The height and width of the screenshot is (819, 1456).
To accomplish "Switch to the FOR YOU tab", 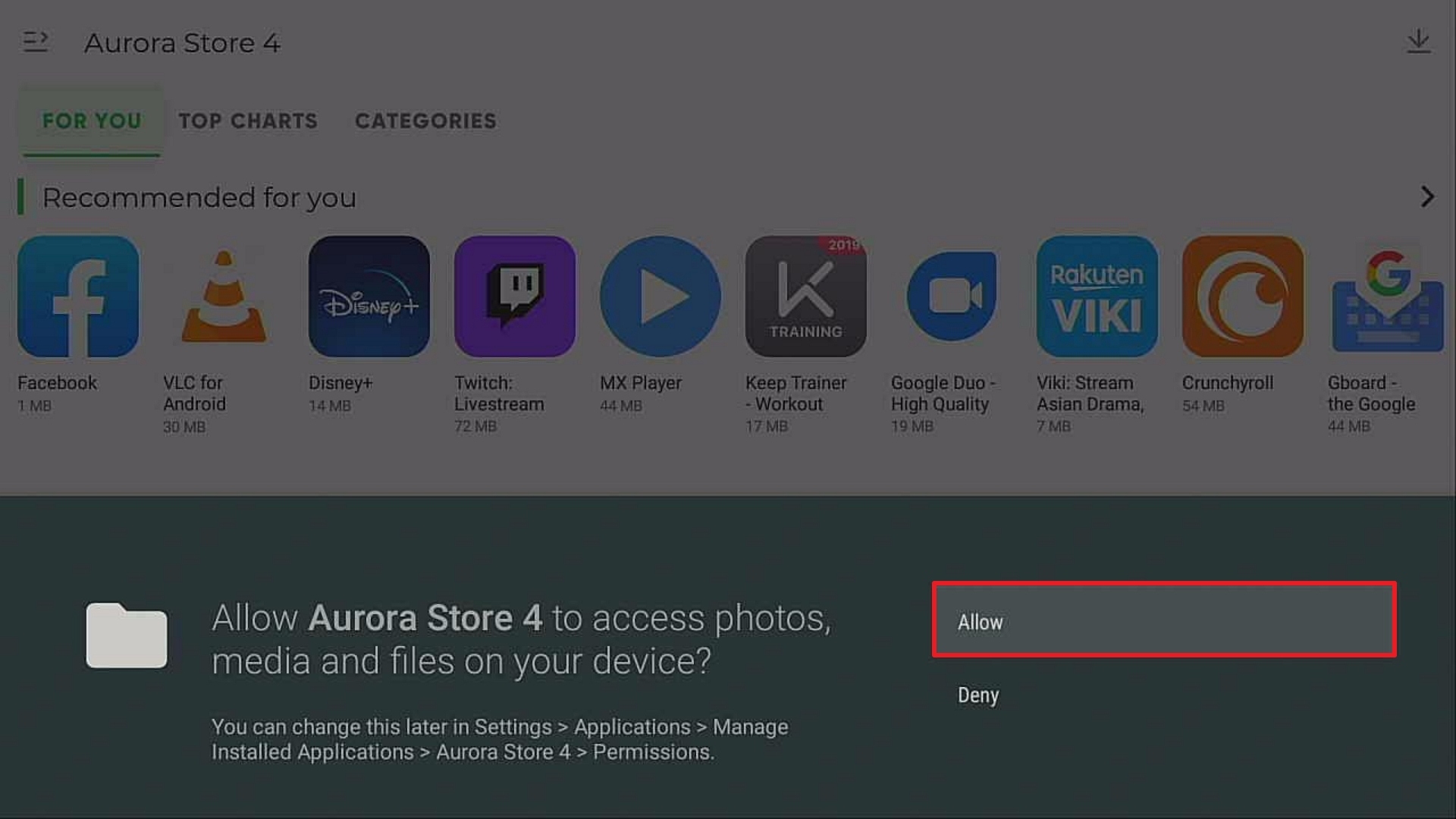I will pyautogui.click(x=92, y=121).
